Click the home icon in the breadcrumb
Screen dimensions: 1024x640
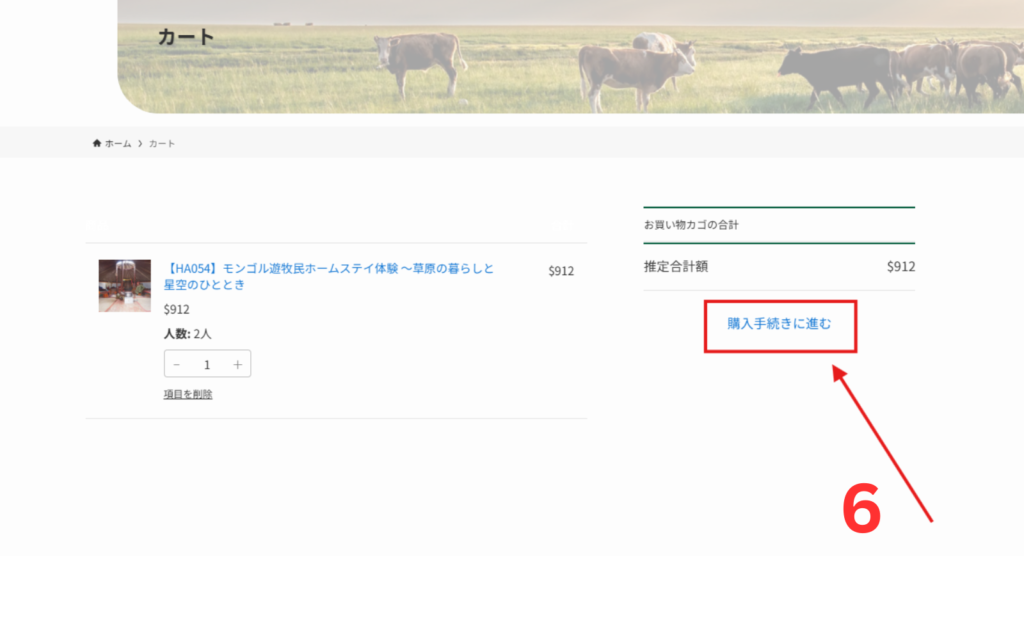point(97,144)
